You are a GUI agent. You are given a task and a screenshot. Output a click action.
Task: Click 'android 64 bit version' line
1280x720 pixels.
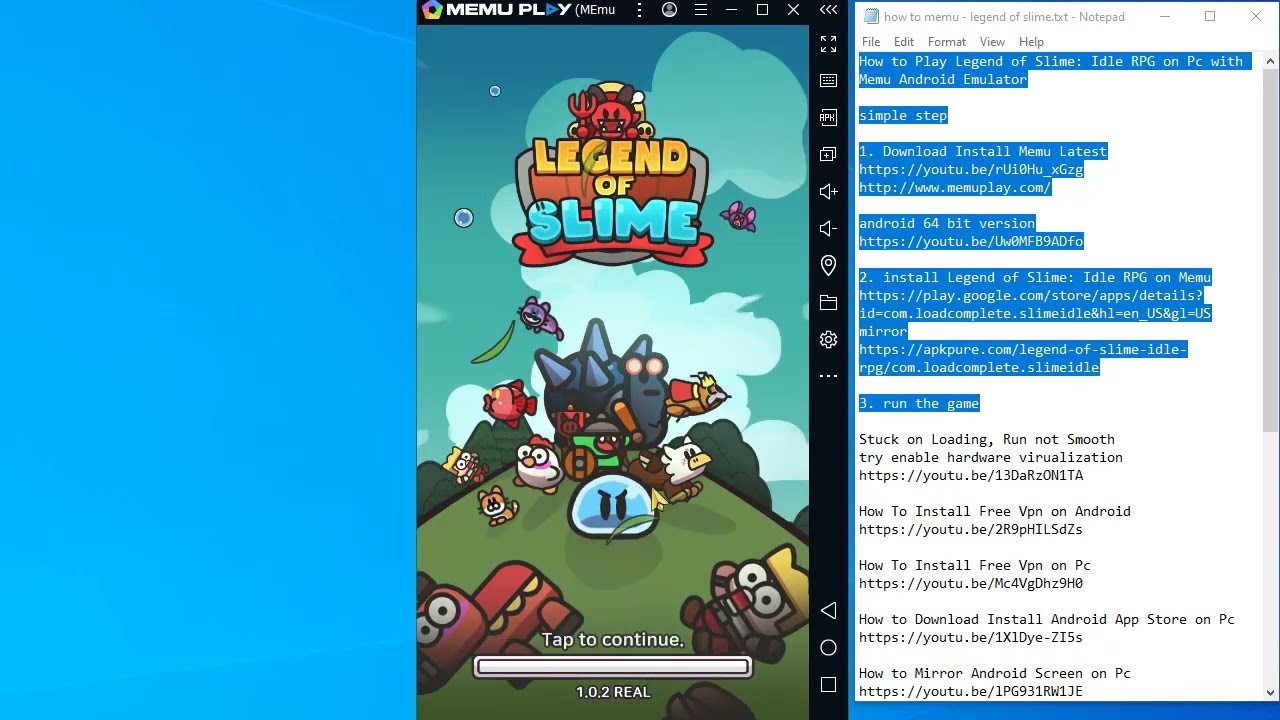(x=947, y=223)
